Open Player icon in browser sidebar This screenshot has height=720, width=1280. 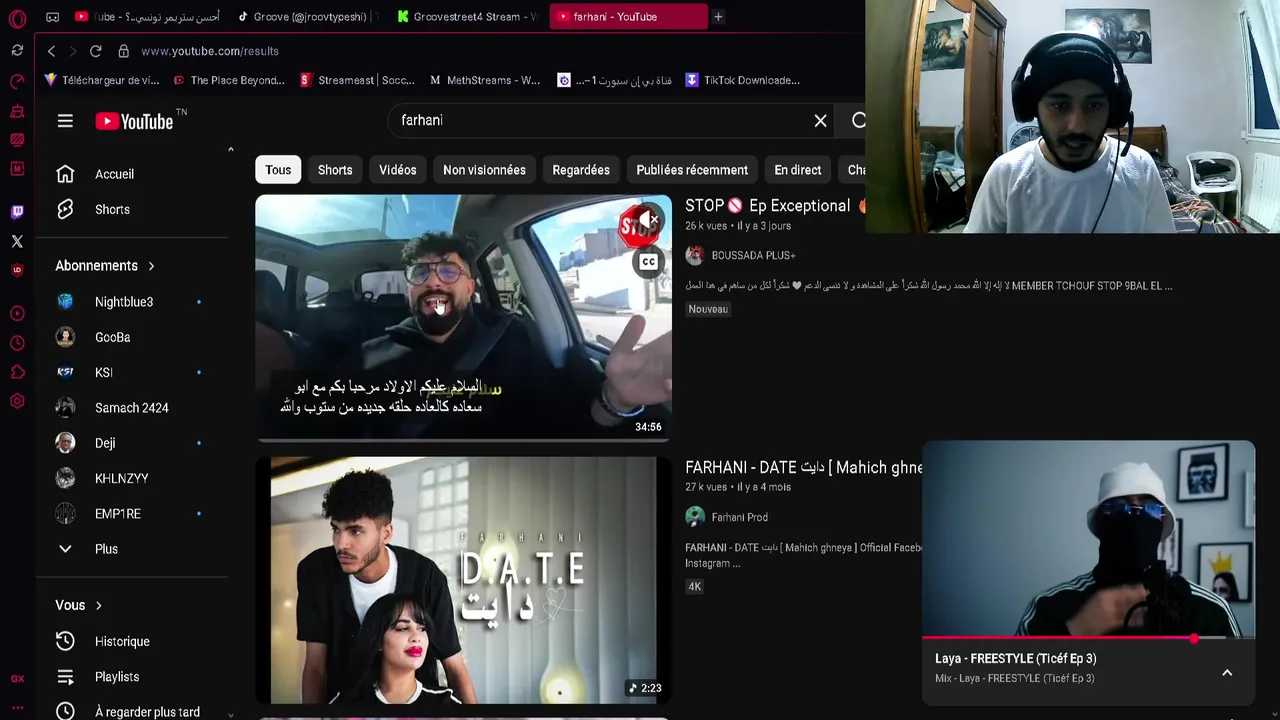tap(17, 314)
